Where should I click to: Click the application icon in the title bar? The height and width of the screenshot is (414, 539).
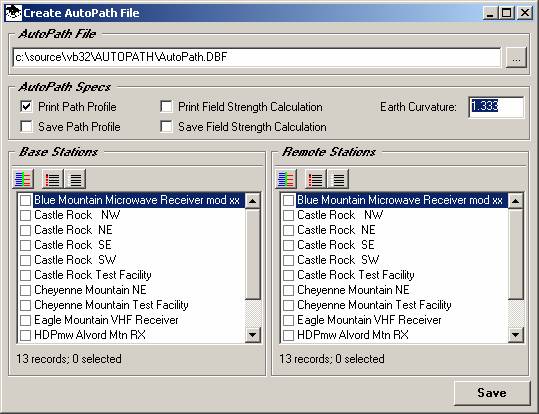pos(13,13)
